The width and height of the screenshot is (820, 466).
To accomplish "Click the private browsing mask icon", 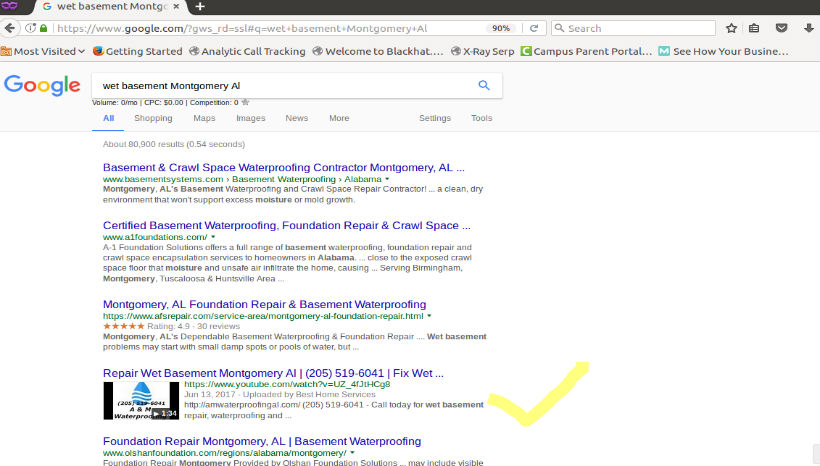I will click(x=9, y=6).
